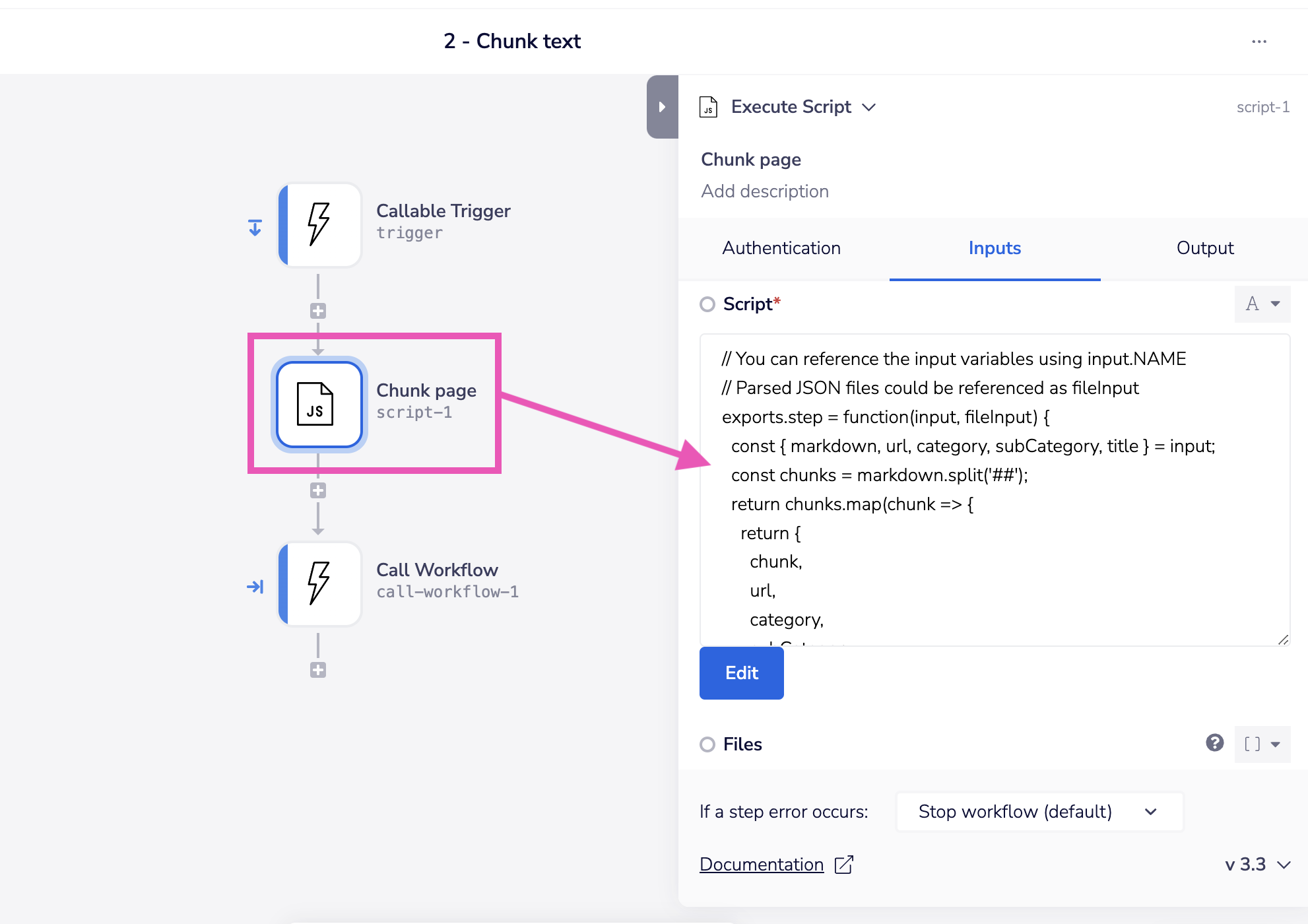Select the Callable Trigger lightning step icon

pos(319,224)
